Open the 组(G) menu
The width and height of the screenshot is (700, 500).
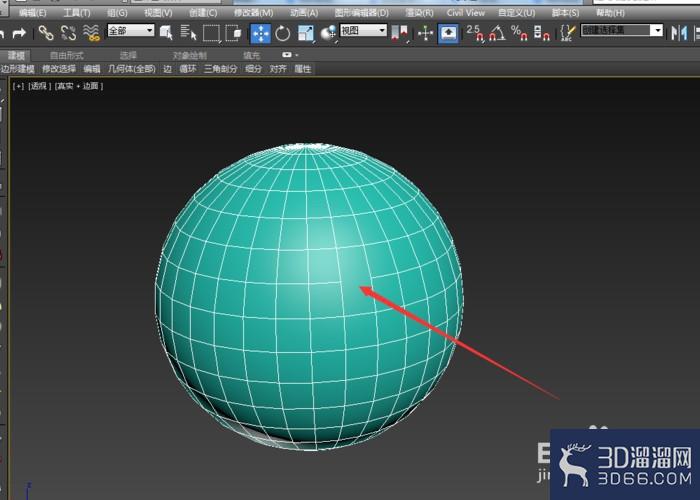click(x=117, y=13)
